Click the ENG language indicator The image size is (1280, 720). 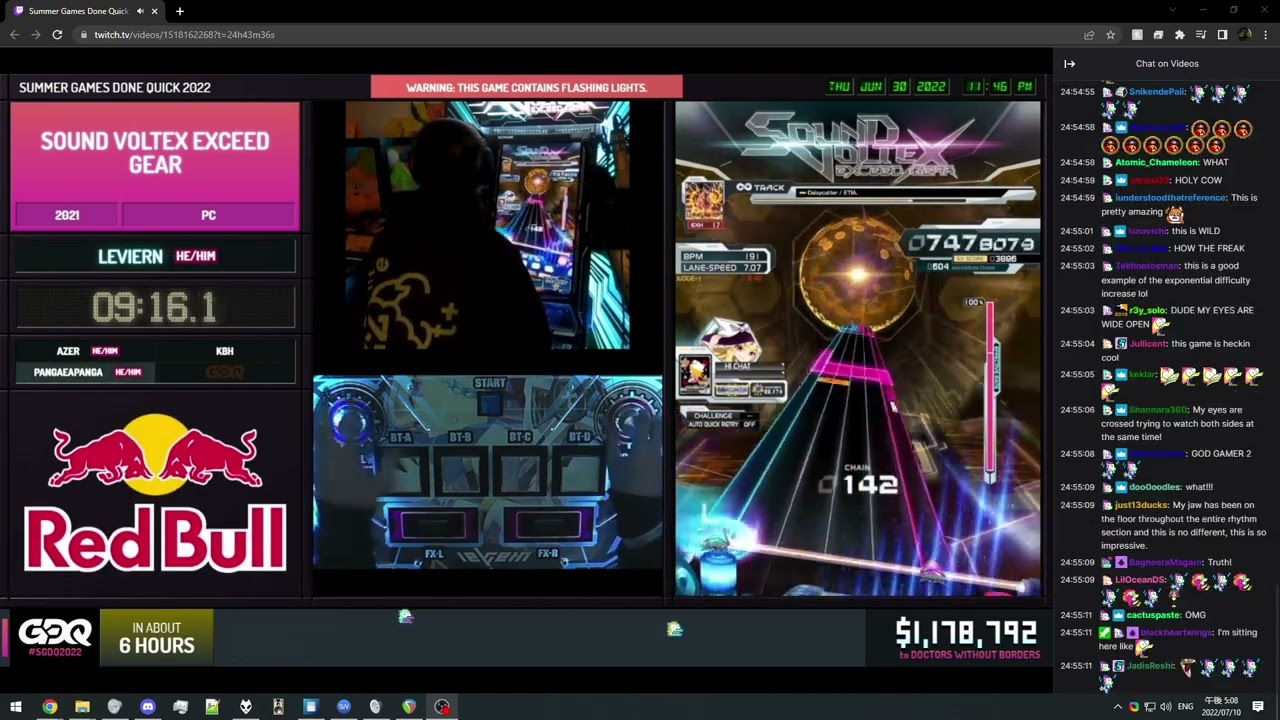pos(1186,707)
